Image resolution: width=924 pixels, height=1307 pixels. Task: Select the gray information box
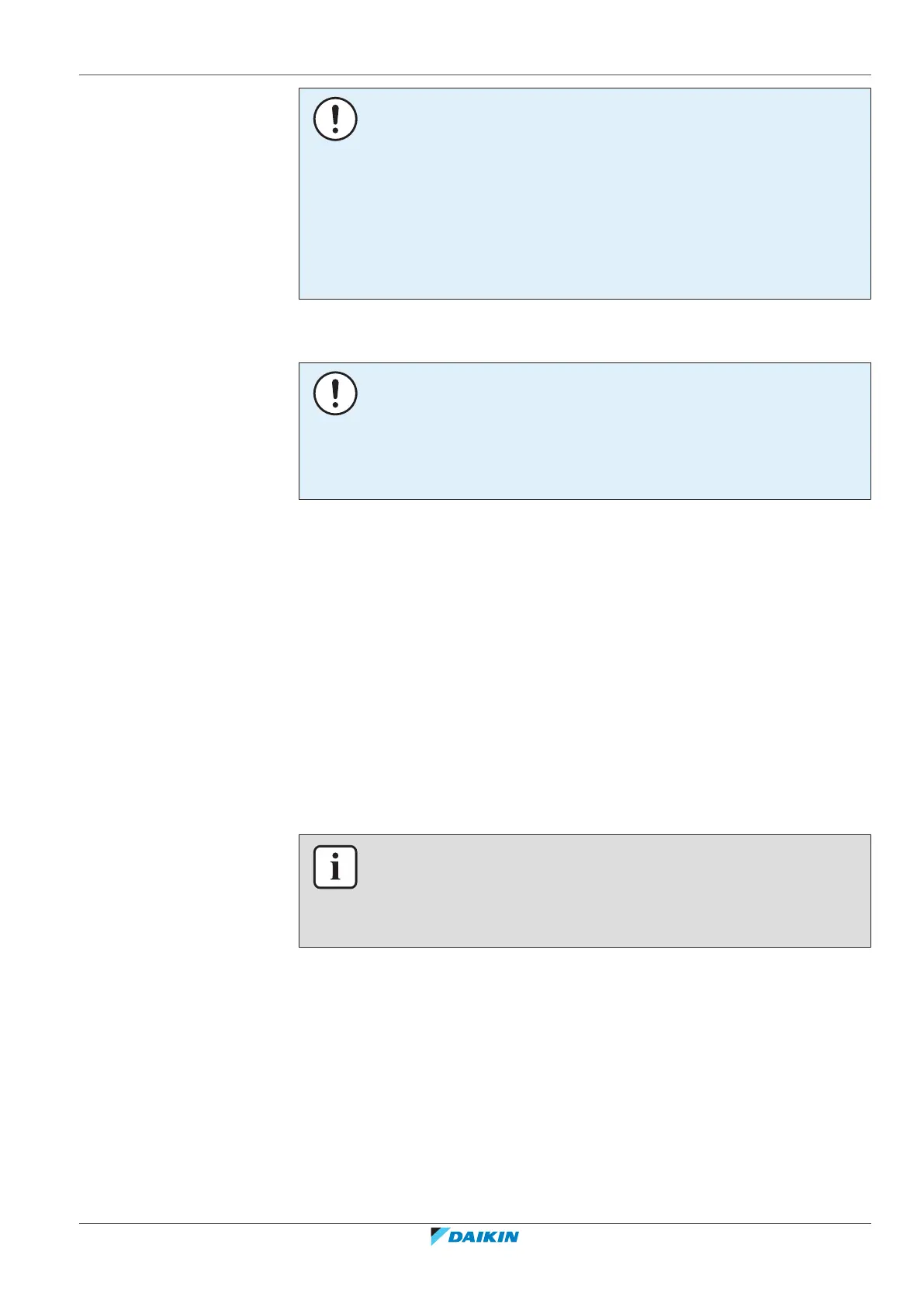584,891
